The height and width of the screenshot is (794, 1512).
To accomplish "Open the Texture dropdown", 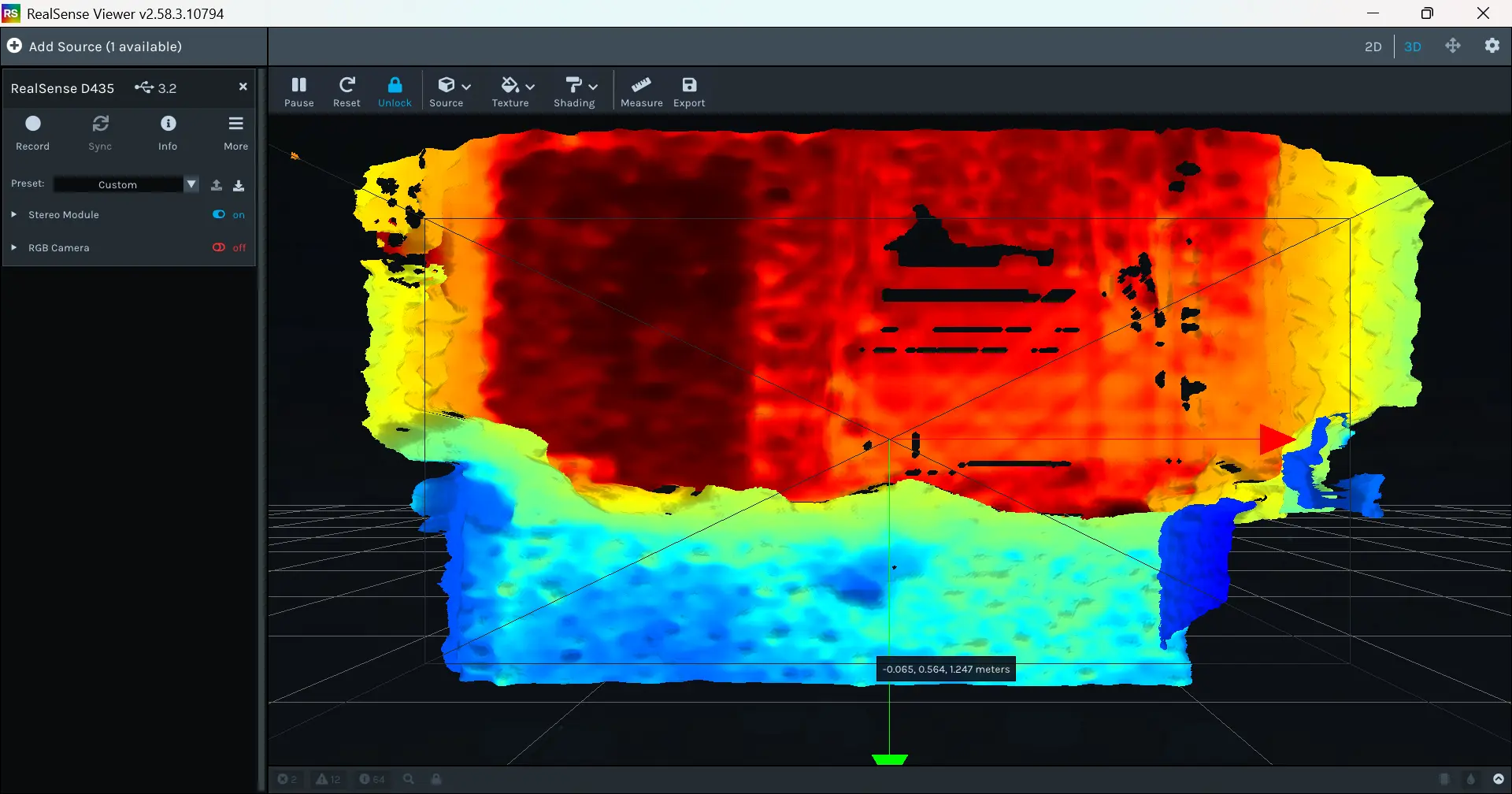I will coord(513,91).
